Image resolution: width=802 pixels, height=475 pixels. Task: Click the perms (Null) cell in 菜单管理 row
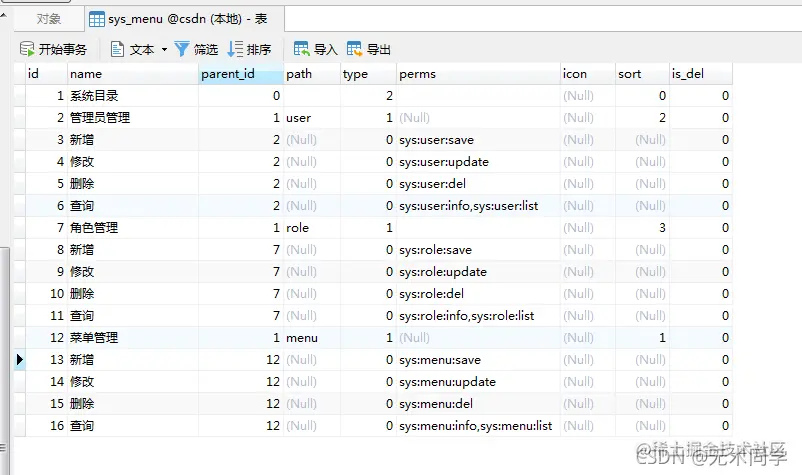click(x=479, y=337)
